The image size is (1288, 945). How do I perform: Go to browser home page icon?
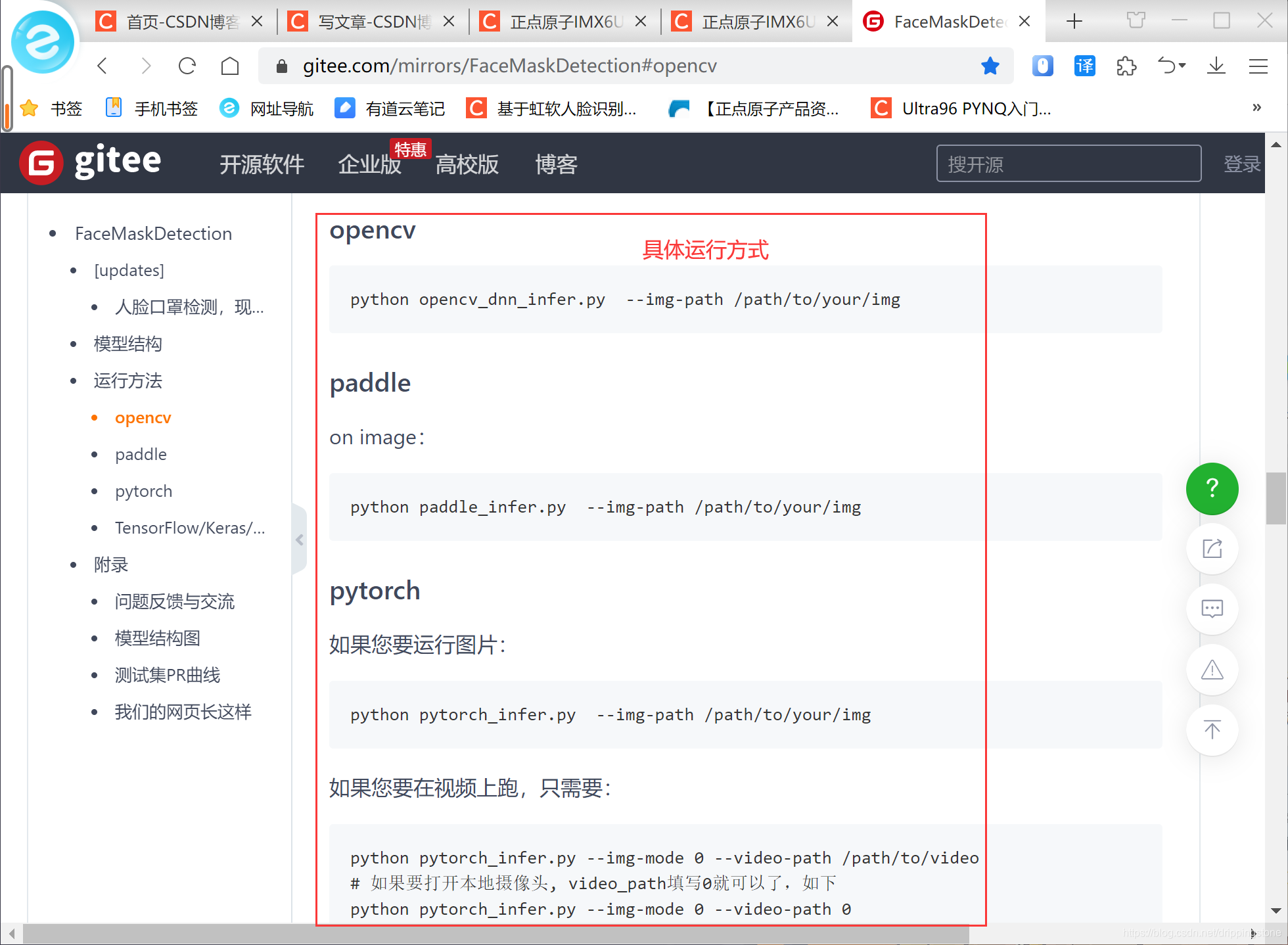click(x=230, y=66)
